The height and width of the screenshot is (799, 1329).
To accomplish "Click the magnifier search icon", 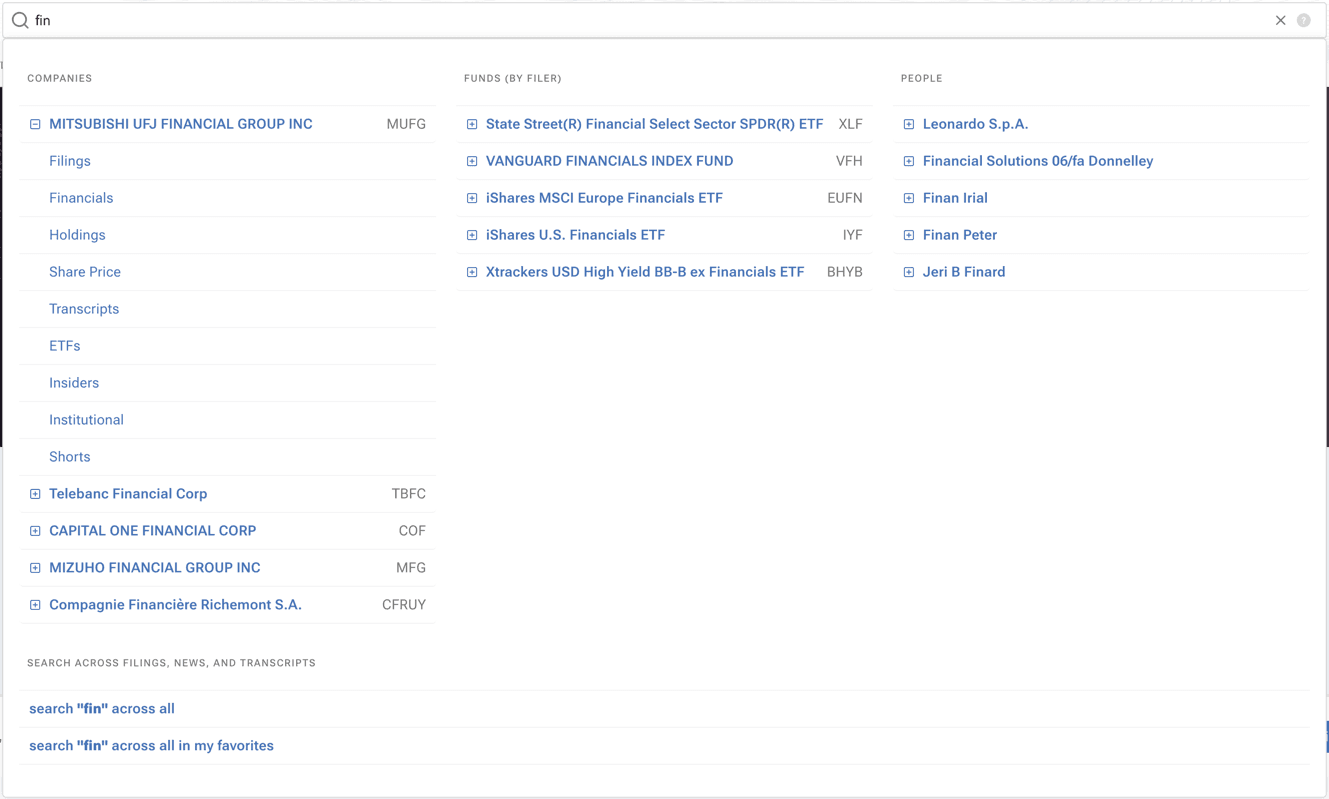I will 20,20.
